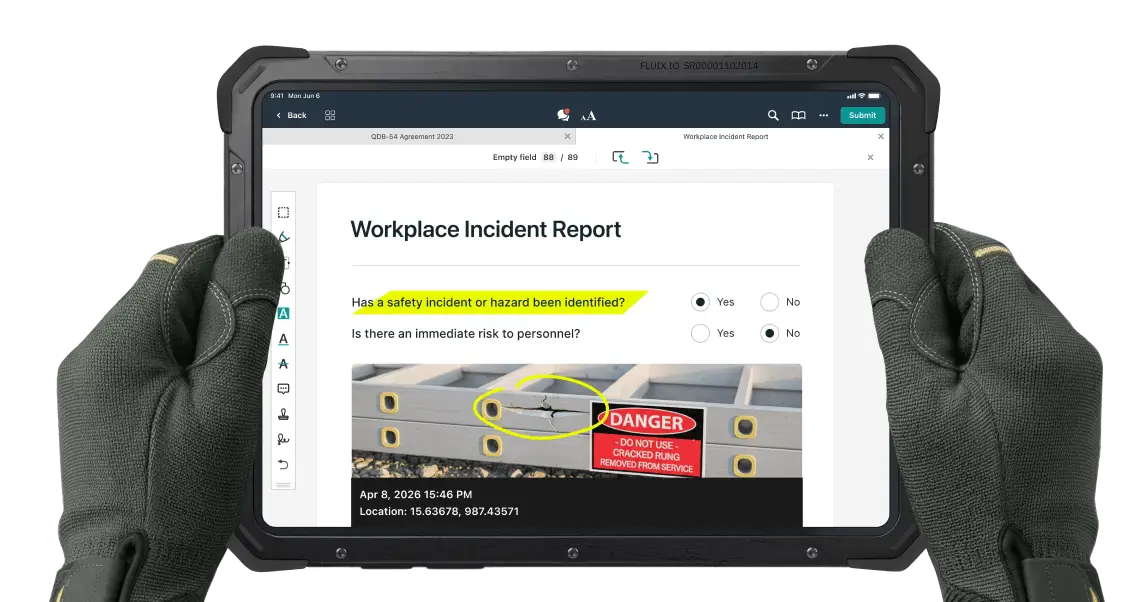Jump to next empty field
1141x602 pixels.
(651, 157)
